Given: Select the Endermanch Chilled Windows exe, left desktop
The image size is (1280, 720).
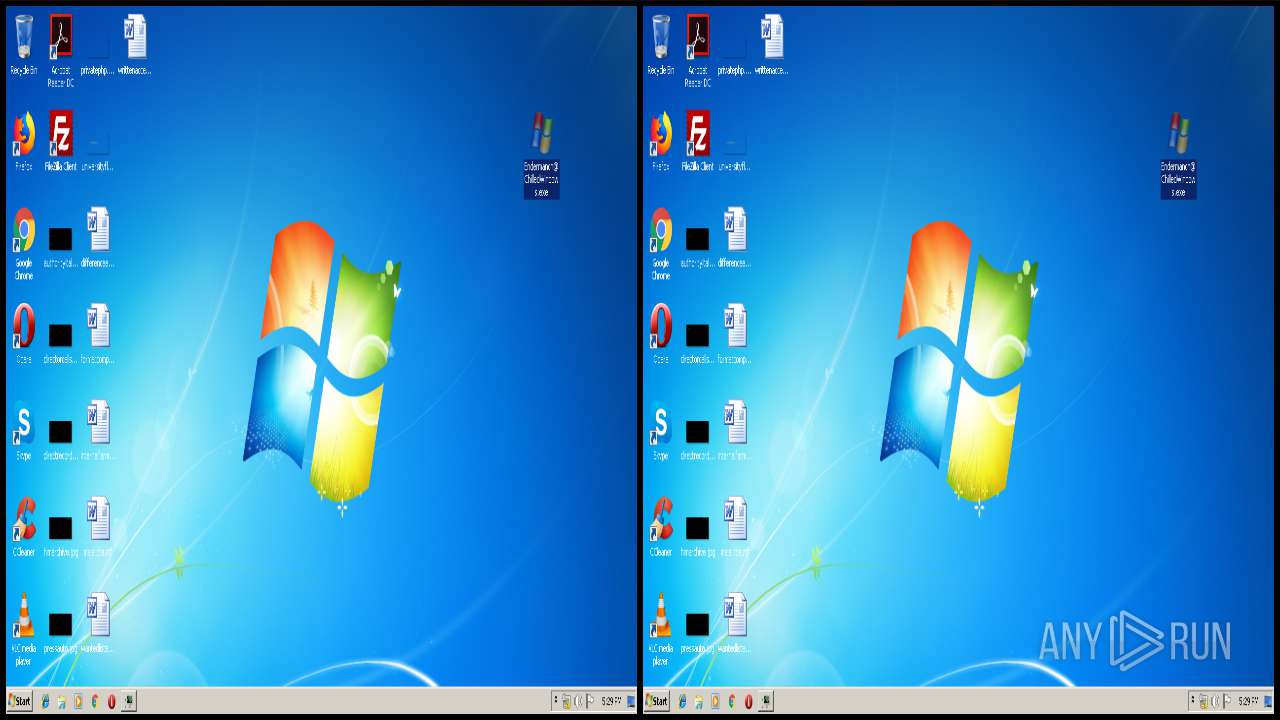Looking at the screenshot, I should click(541, 155).
